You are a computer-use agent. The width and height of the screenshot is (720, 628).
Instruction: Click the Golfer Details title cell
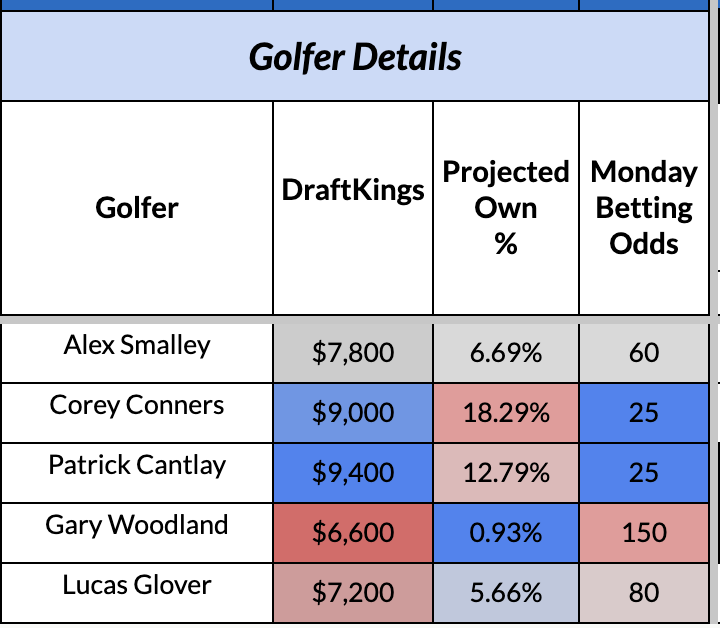pyautogui.click(x=355, y=57)
